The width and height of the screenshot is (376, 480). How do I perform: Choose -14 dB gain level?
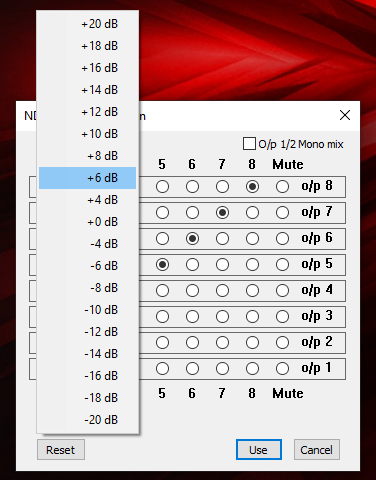(x=87, y=354)
